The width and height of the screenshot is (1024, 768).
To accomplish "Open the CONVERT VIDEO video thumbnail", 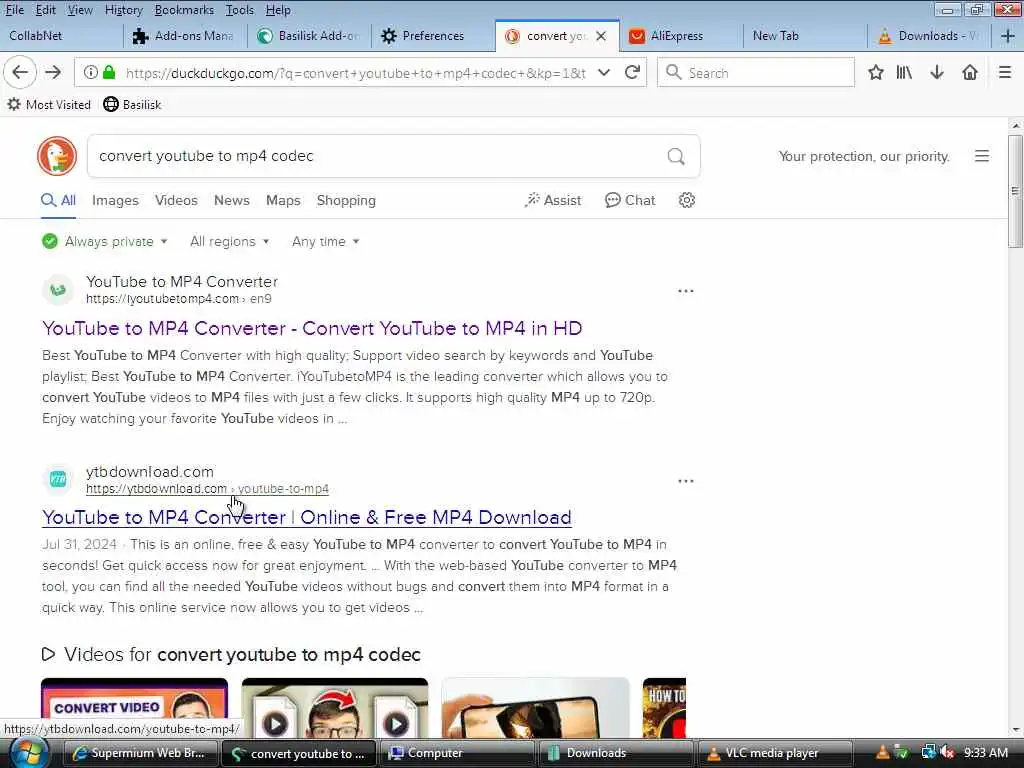I will pos(135,707).
